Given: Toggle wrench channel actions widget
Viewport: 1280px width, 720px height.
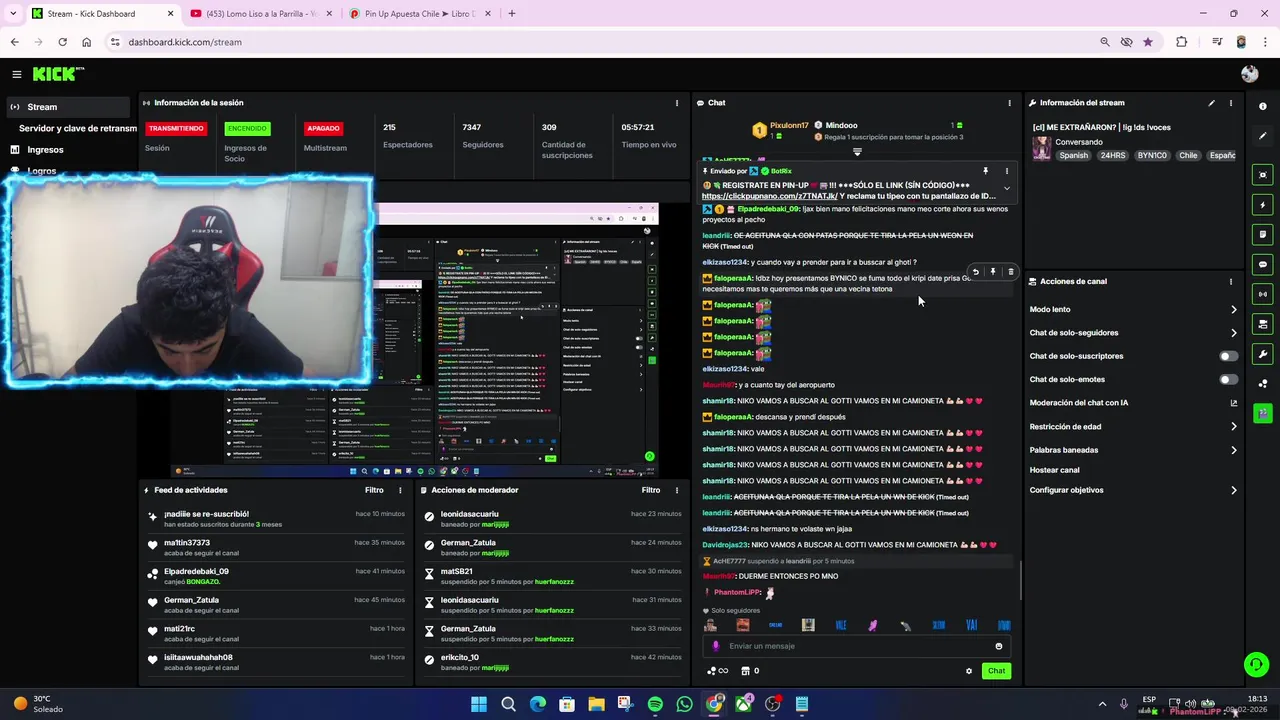Looking at the screenshot, I should pyautogui.click(x=1263, y=354).
